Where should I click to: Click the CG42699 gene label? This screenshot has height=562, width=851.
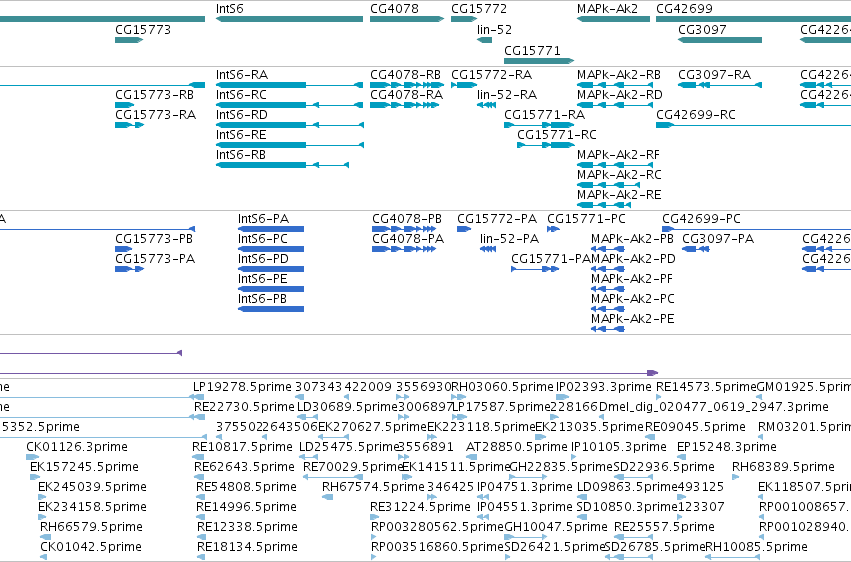pos(684,9)
